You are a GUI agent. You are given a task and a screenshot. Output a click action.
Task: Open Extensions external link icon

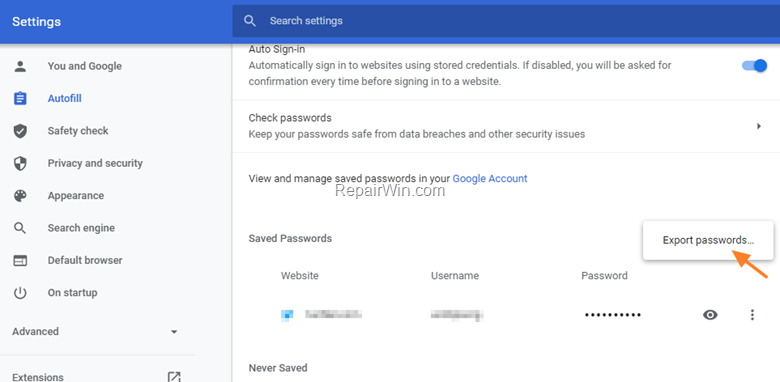pyautogui.click(x=174, y=377)
